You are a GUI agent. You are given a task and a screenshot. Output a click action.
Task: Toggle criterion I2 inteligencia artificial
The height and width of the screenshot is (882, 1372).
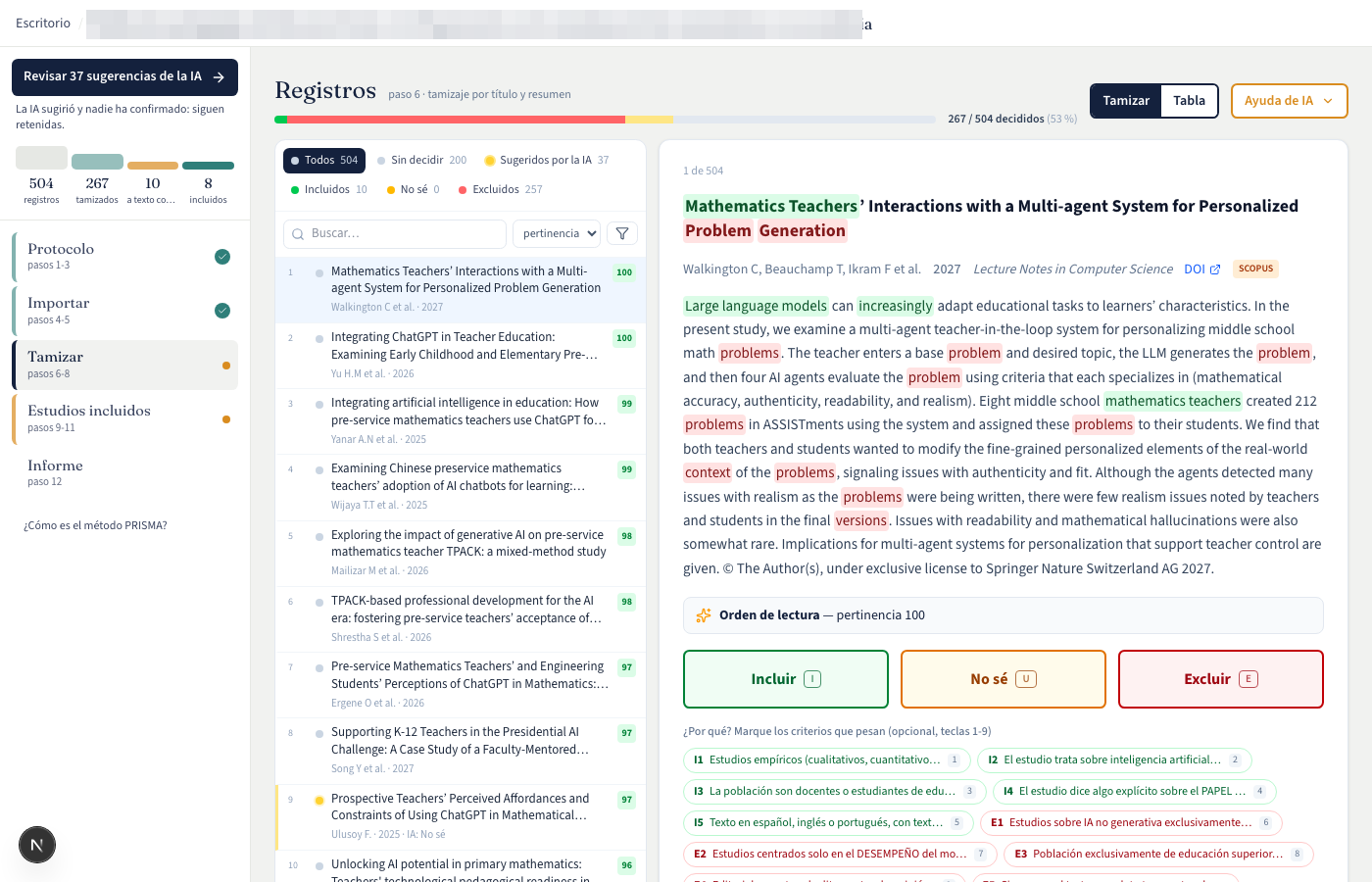(1114, 760)
